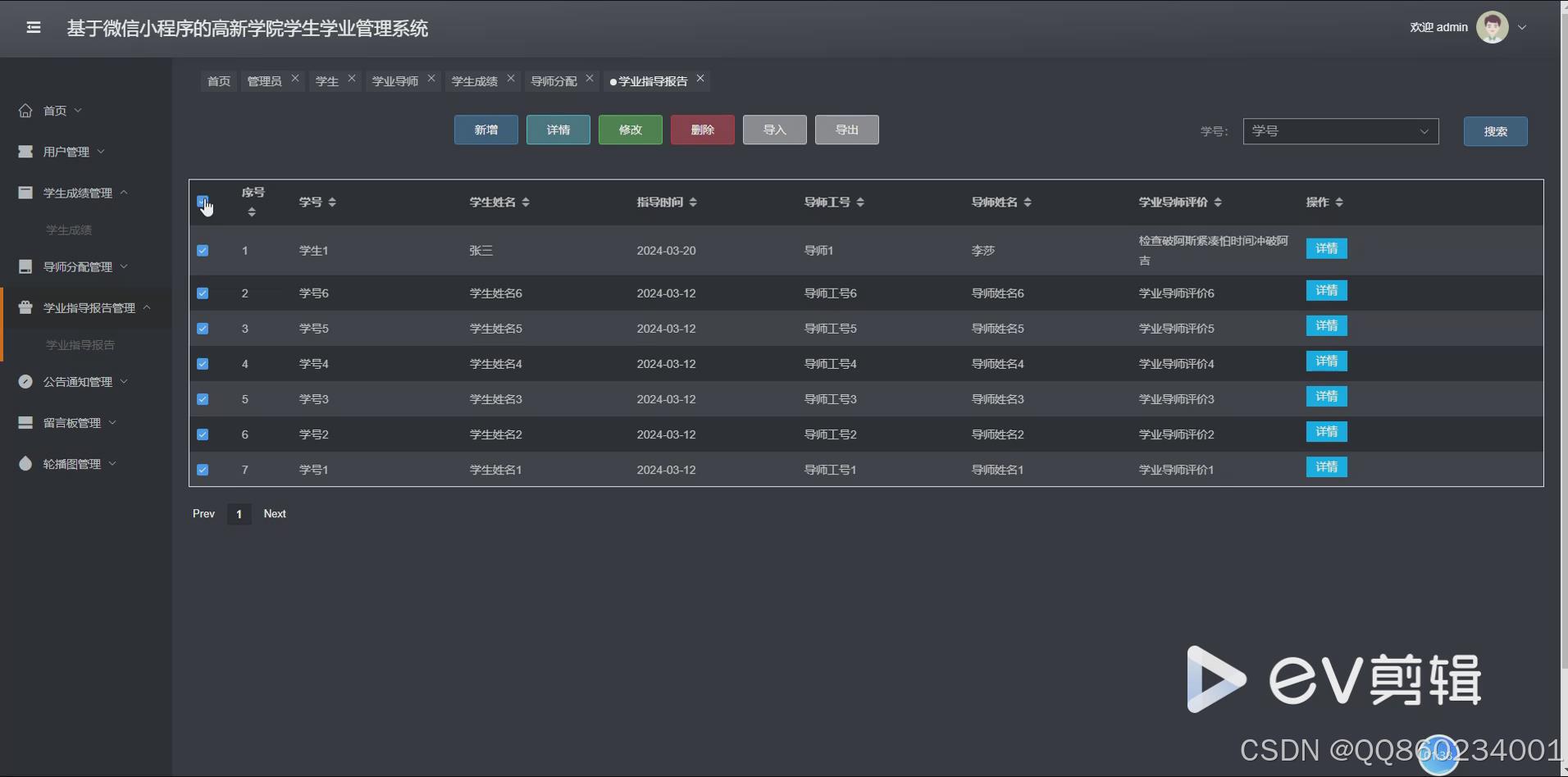The image size is (1568, 777).
Task: Sort by 学生姓名 column arrows
Action: (526, 202)
